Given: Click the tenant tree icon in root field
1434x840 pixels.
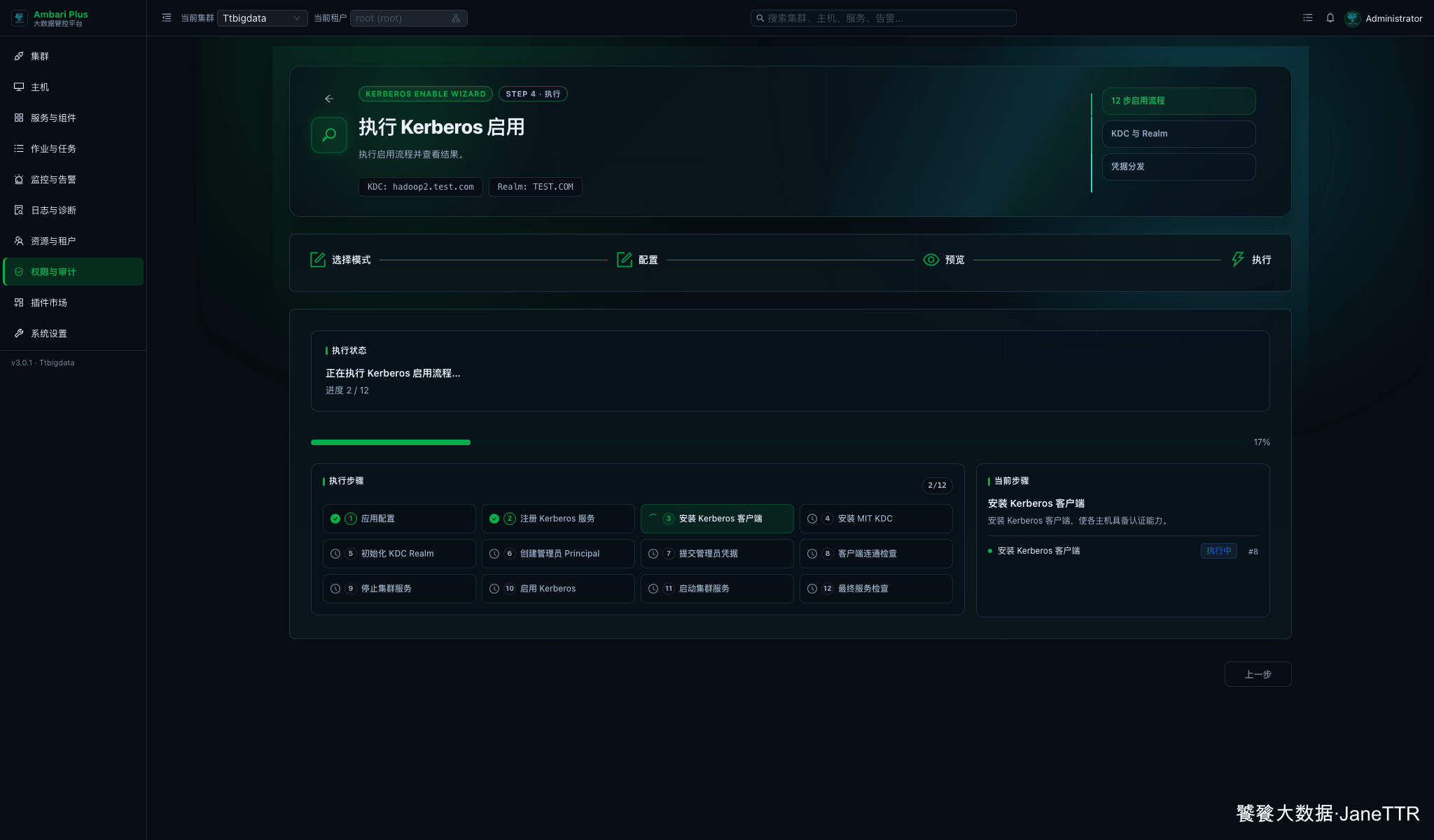Looking at the screenshot, I should [456, 18].
